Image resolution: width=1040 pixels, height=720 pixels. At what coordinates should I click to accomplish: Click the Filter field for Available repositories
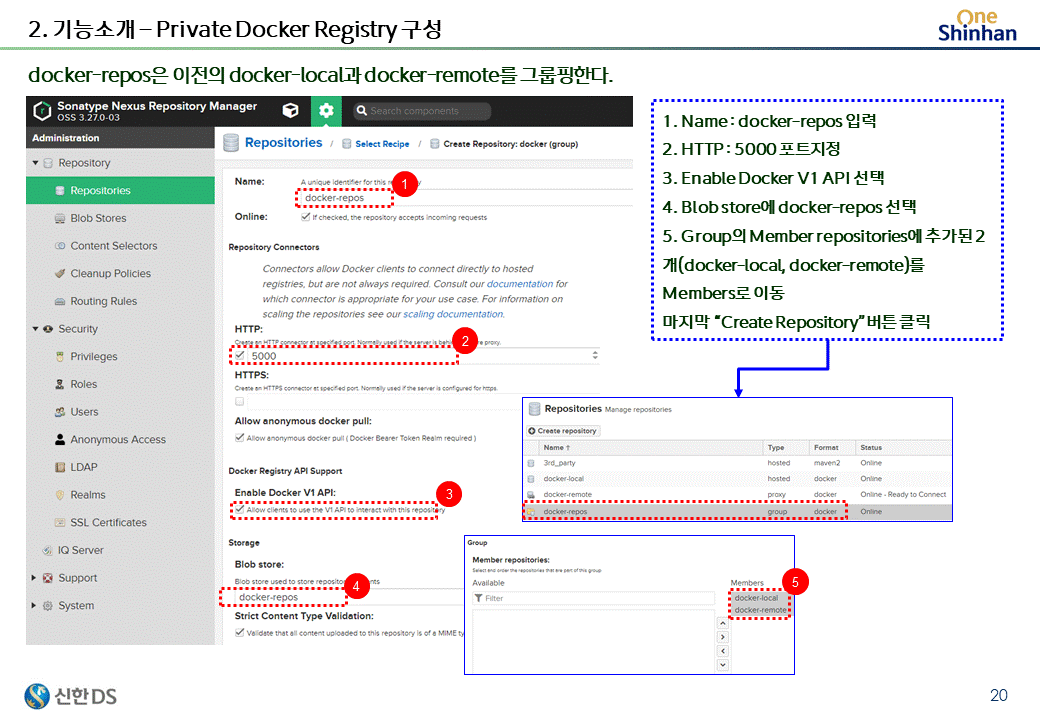click(593, 598)
